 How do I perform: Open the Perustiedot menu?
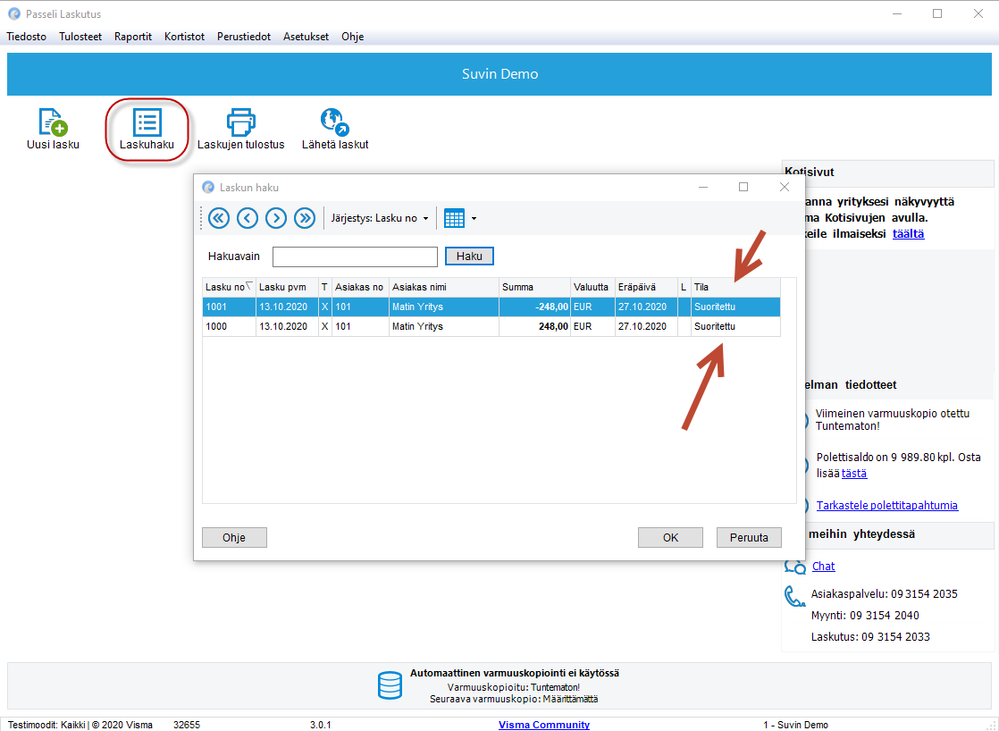pyautogui.click(x=244, y=36)
